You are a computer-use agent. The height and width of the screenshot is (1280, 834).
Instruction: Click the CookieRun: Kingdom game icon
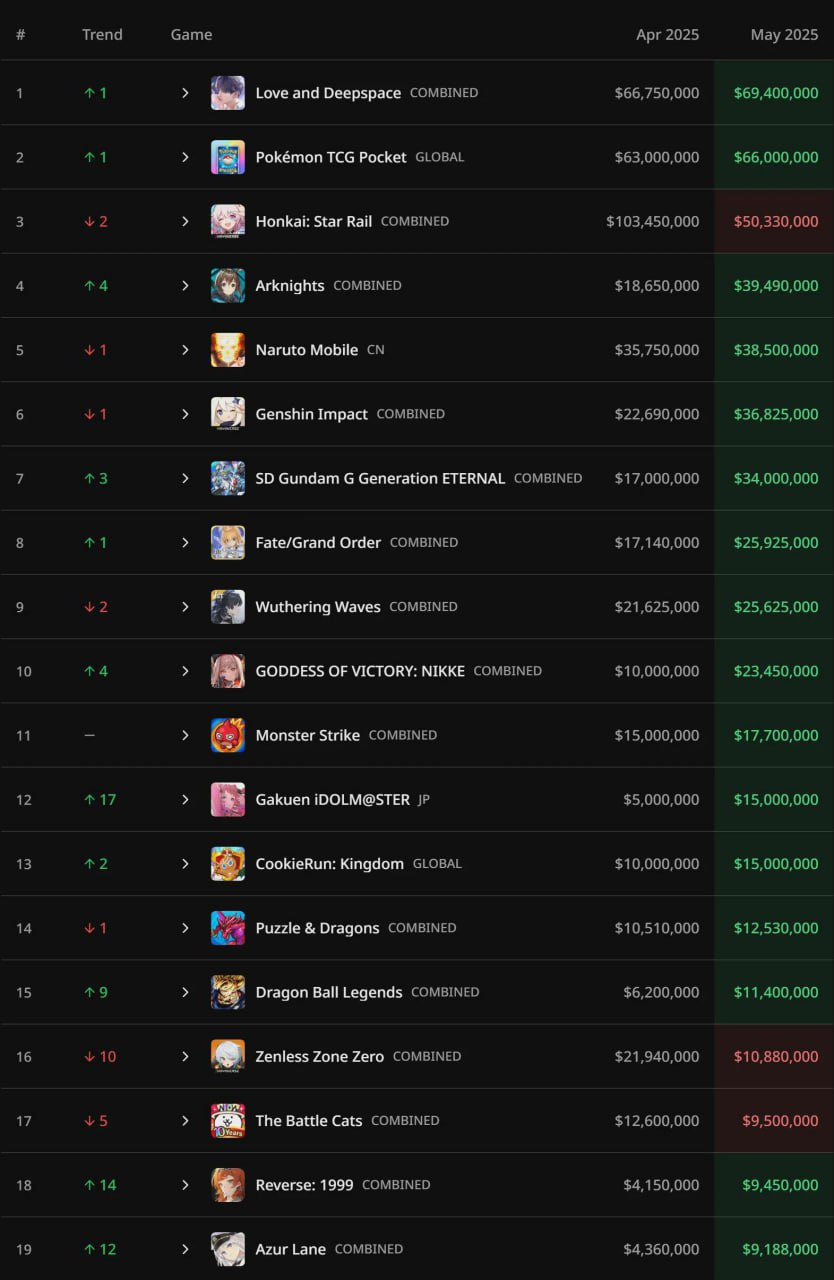(227, 864)
